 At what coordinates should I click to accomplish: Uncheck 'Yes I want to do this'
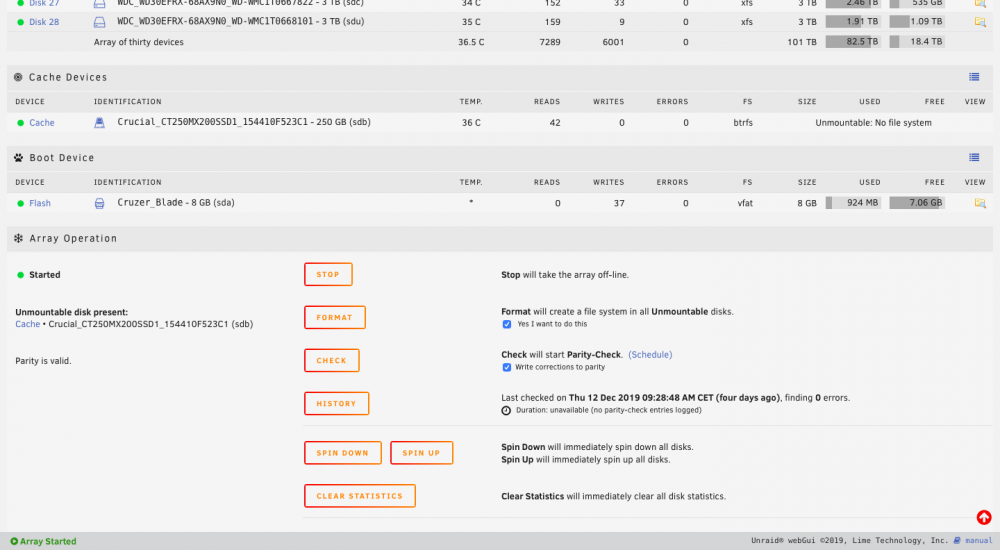pyautogui.click(x=506, y=324)
